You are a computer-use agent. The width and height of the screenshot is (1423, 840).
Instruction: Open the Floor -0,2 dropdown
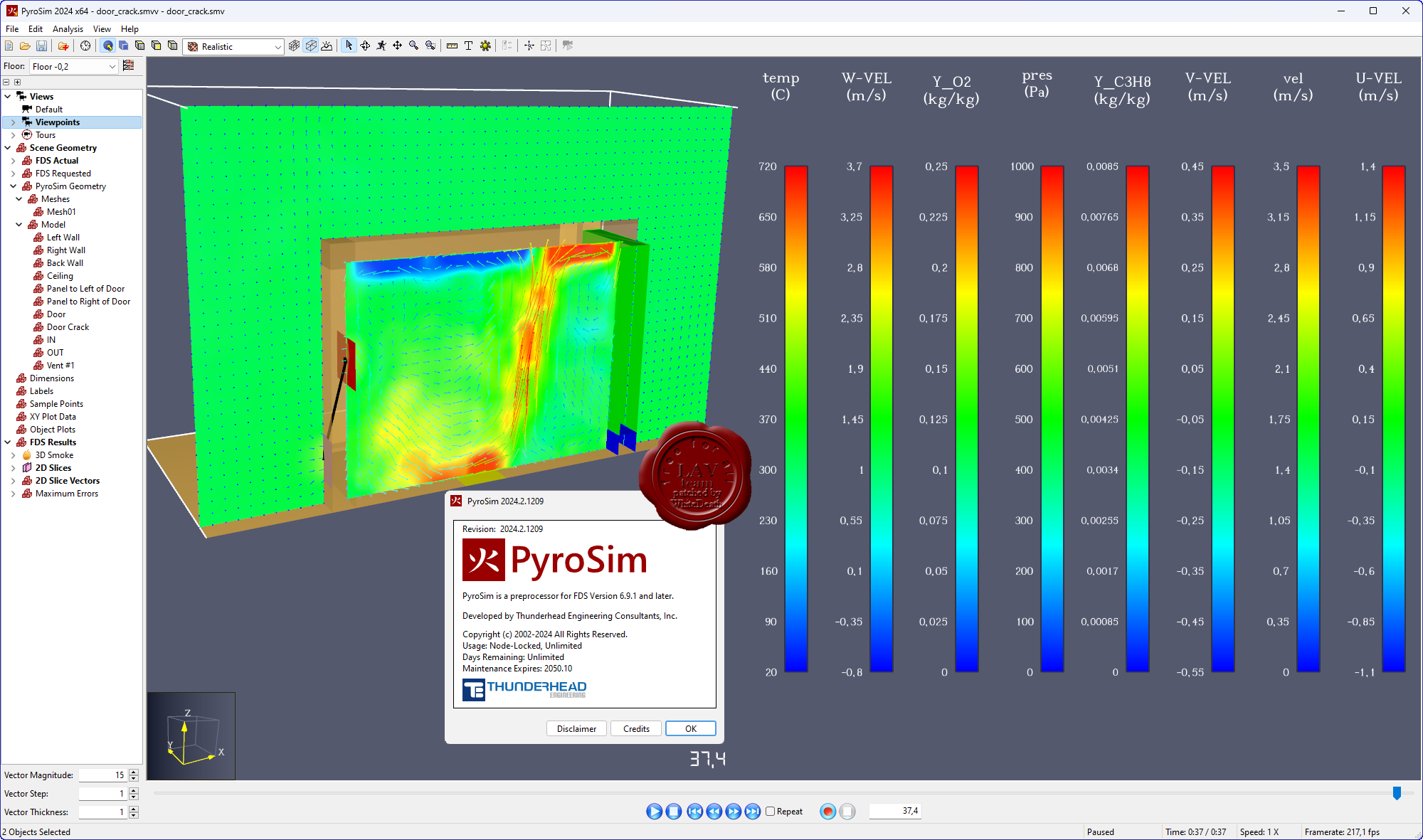pos(73,66)
